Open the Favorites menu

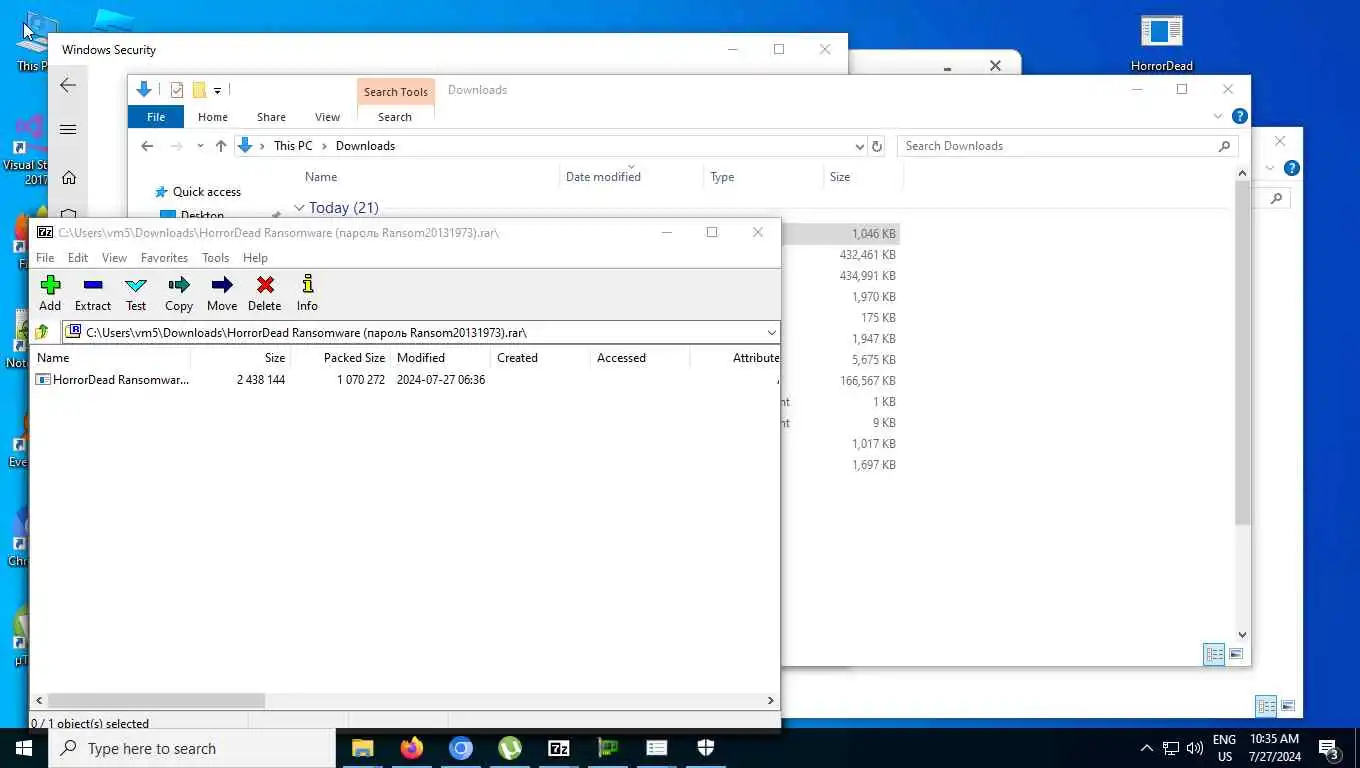164,258
